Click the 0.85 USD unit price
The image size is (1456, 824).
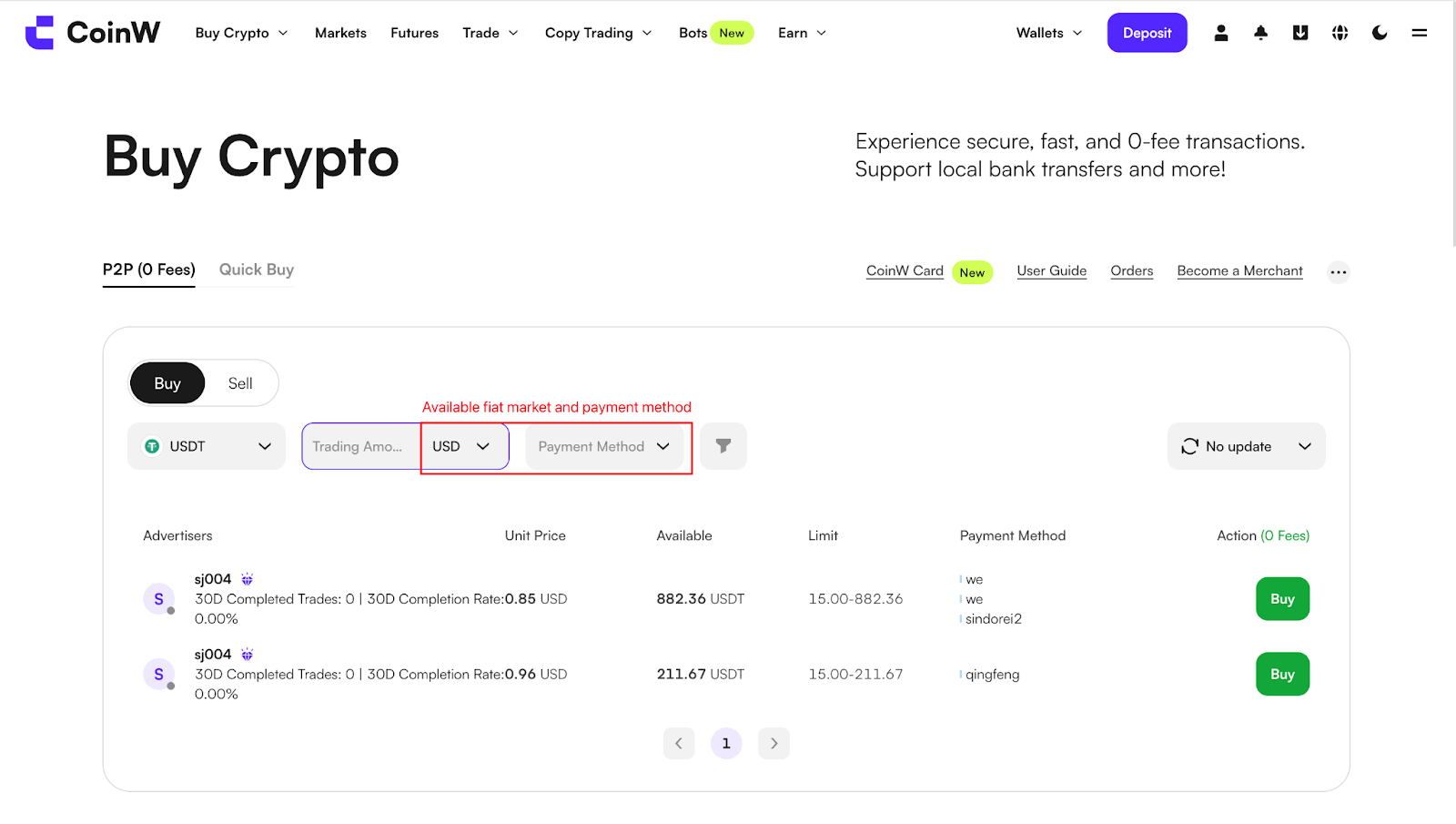point(536,599)
